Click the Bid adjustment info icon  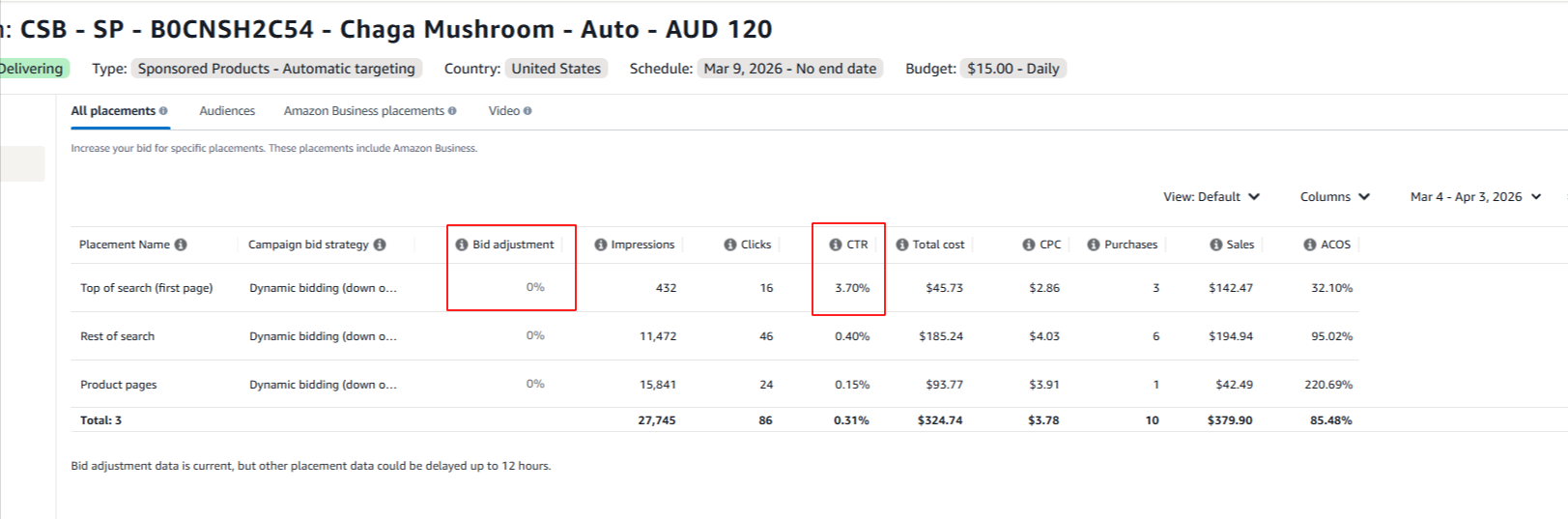coord(462,245)
